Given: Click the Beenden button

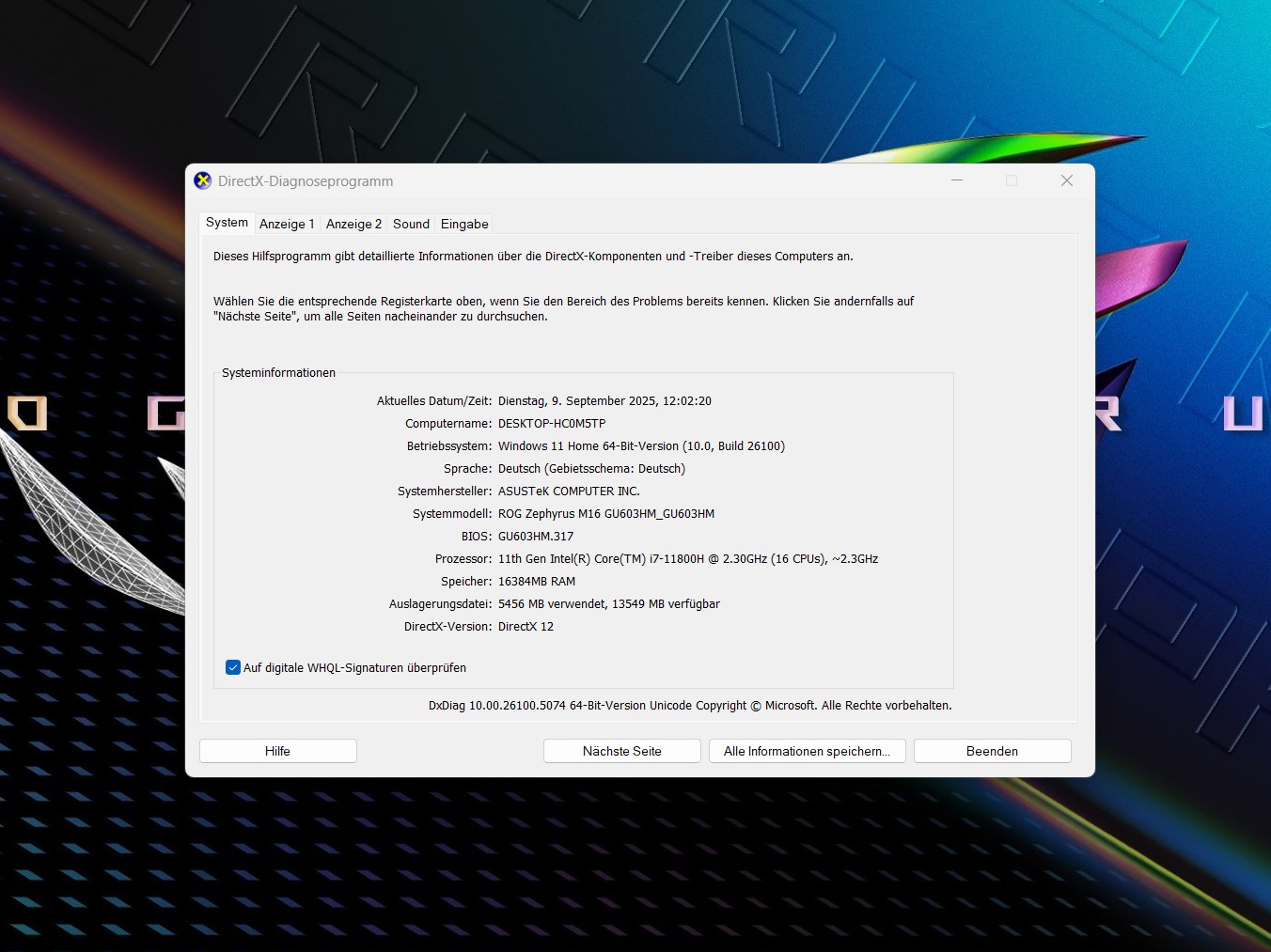Looking at the screenshot, I should click(x=992, y=751).
